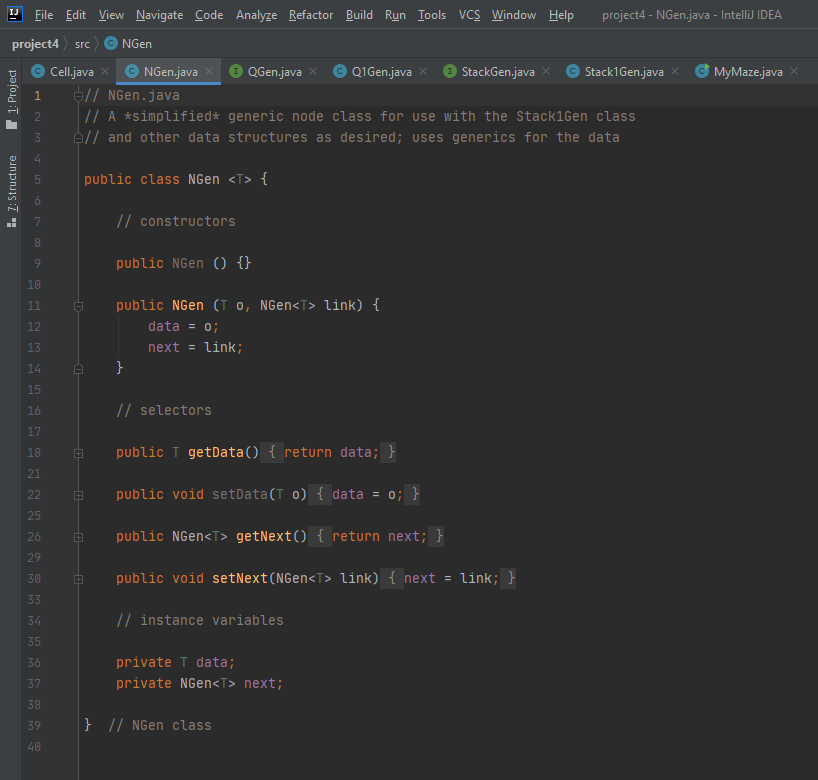818x780 pixels.
Task: Open the Analyze menu
Action: pyautogui.click(x=256, y=15)
